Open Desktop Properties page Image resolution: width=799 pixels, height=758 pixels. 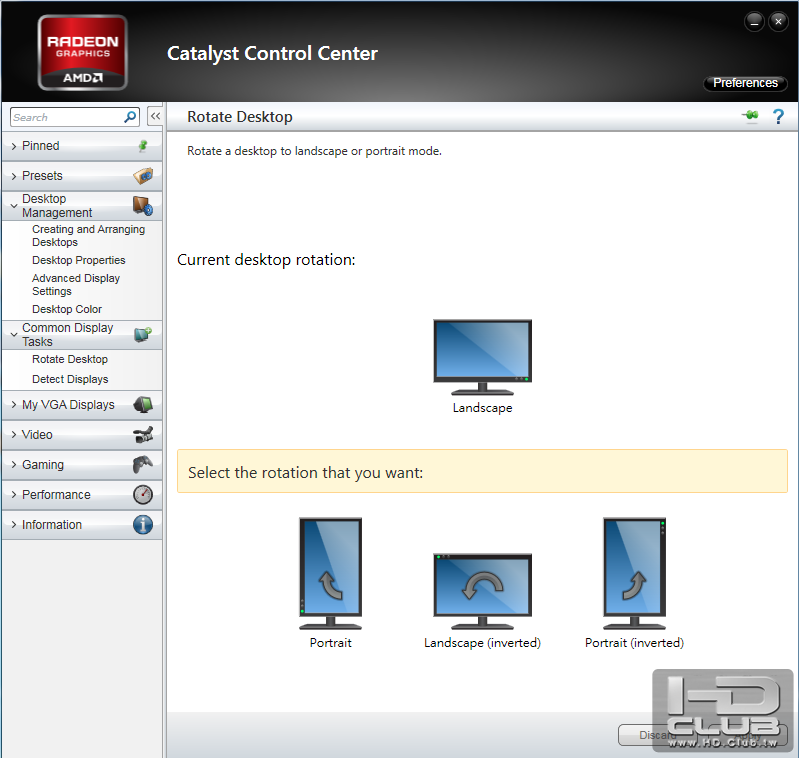[x=78, y=260]
